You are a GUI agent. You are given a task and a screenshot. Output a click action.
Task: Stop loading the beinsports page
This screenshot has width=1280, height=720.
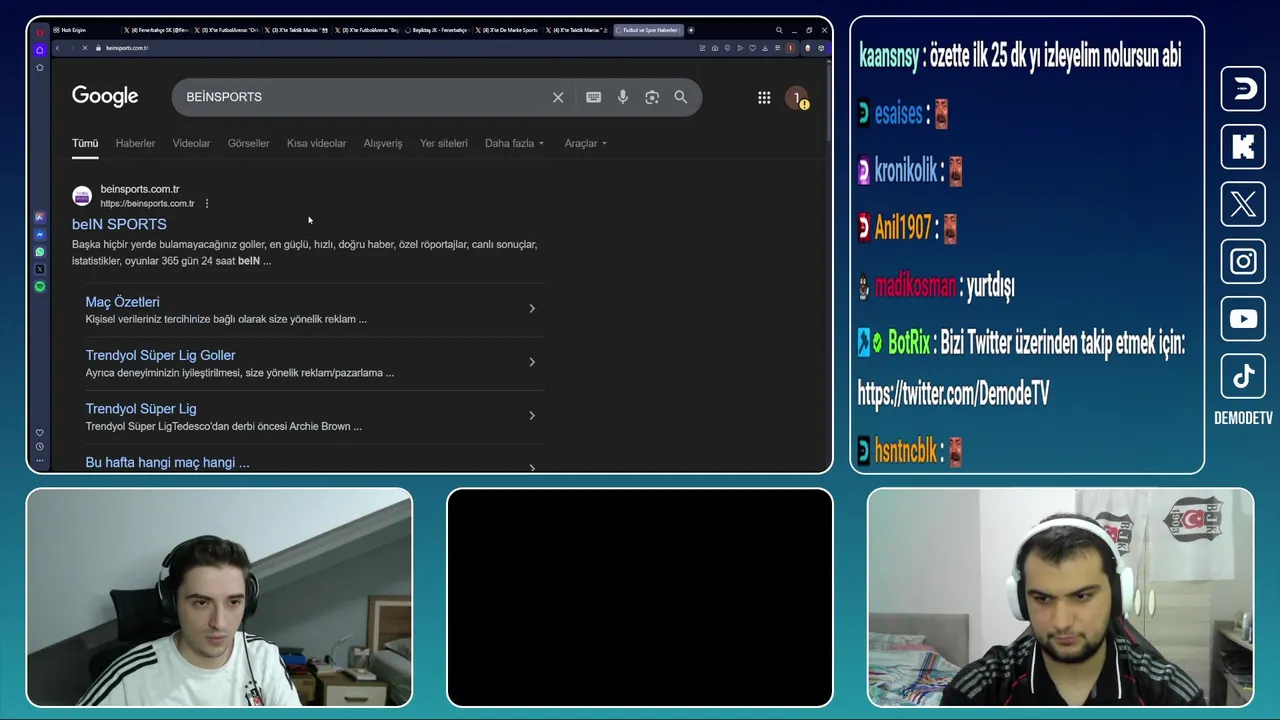point(84,48)
